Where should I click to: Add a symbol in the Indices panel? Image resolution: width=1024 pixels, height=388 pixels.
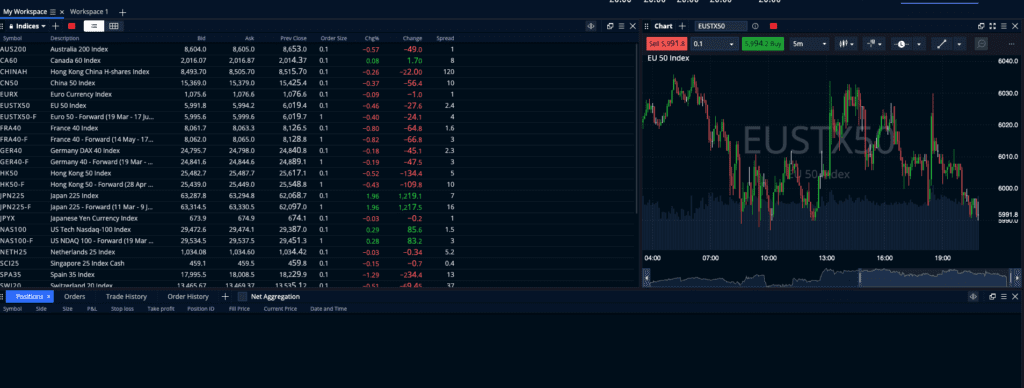56,26
